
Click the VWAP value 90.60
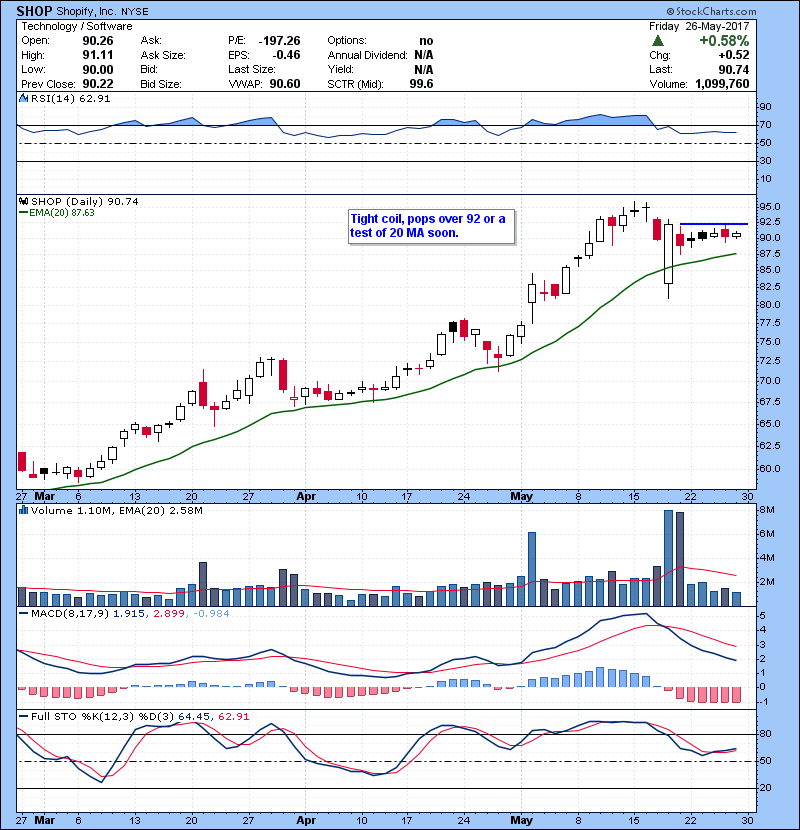pyautogui.click(x=285, y=84)
